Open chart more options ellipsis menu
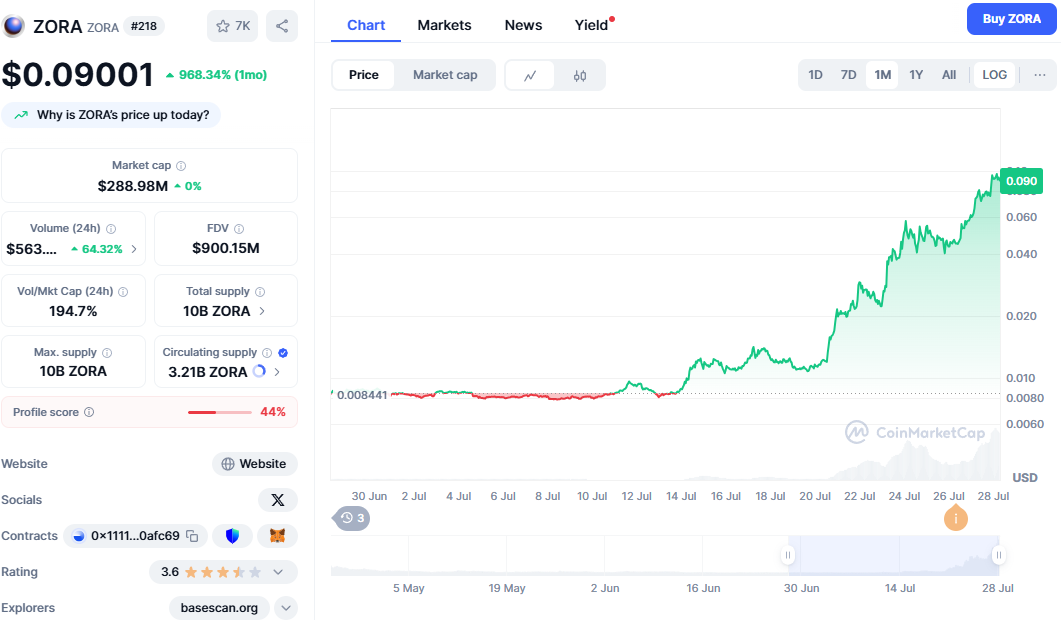The width and height of the screenshot is (1061, 620). coord(1040,75)
